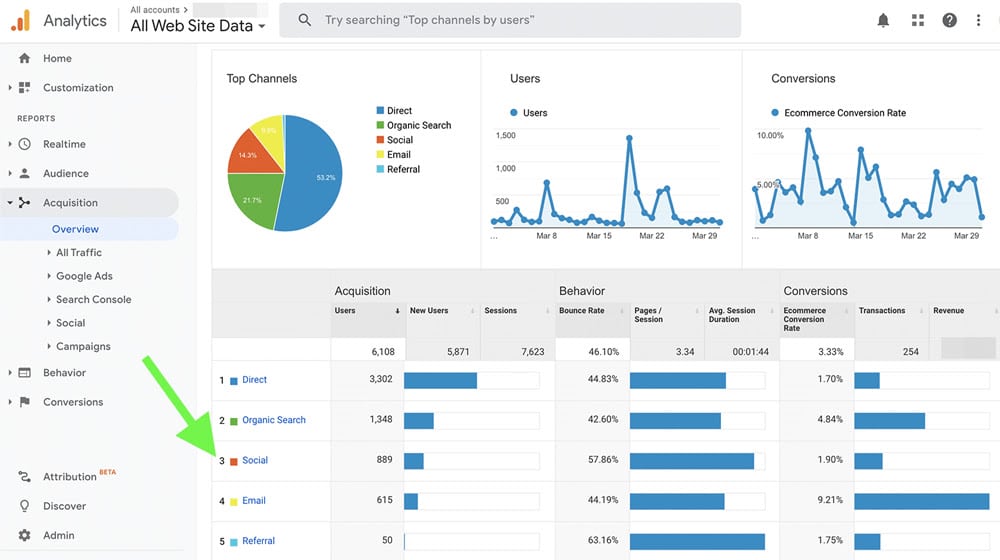Click the Realtime clock icon

click(25, 144)
